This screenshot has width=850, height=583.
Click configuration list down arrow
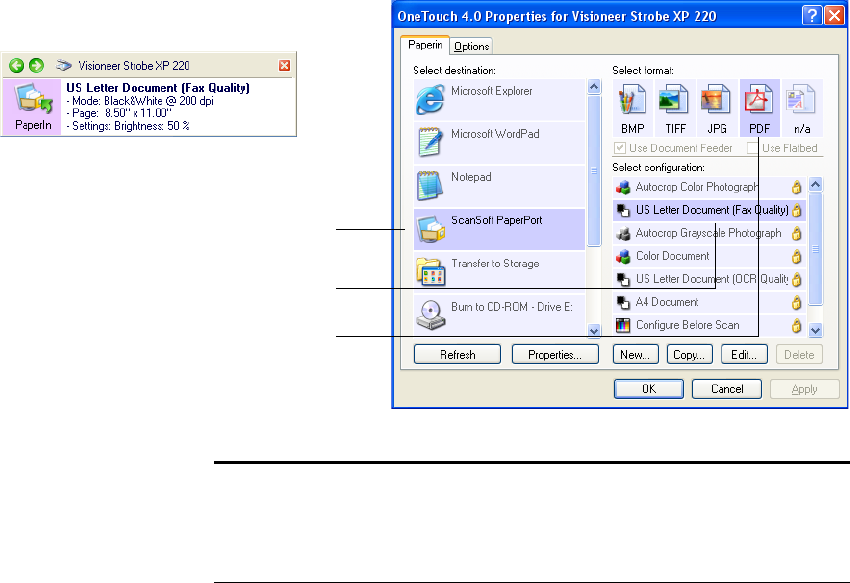815,330
